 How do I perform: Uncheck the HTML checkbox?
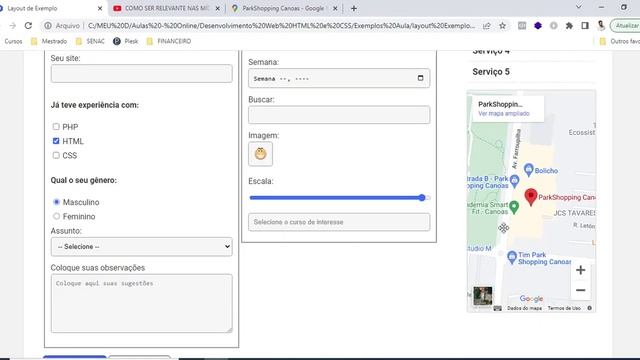point(56,141)
